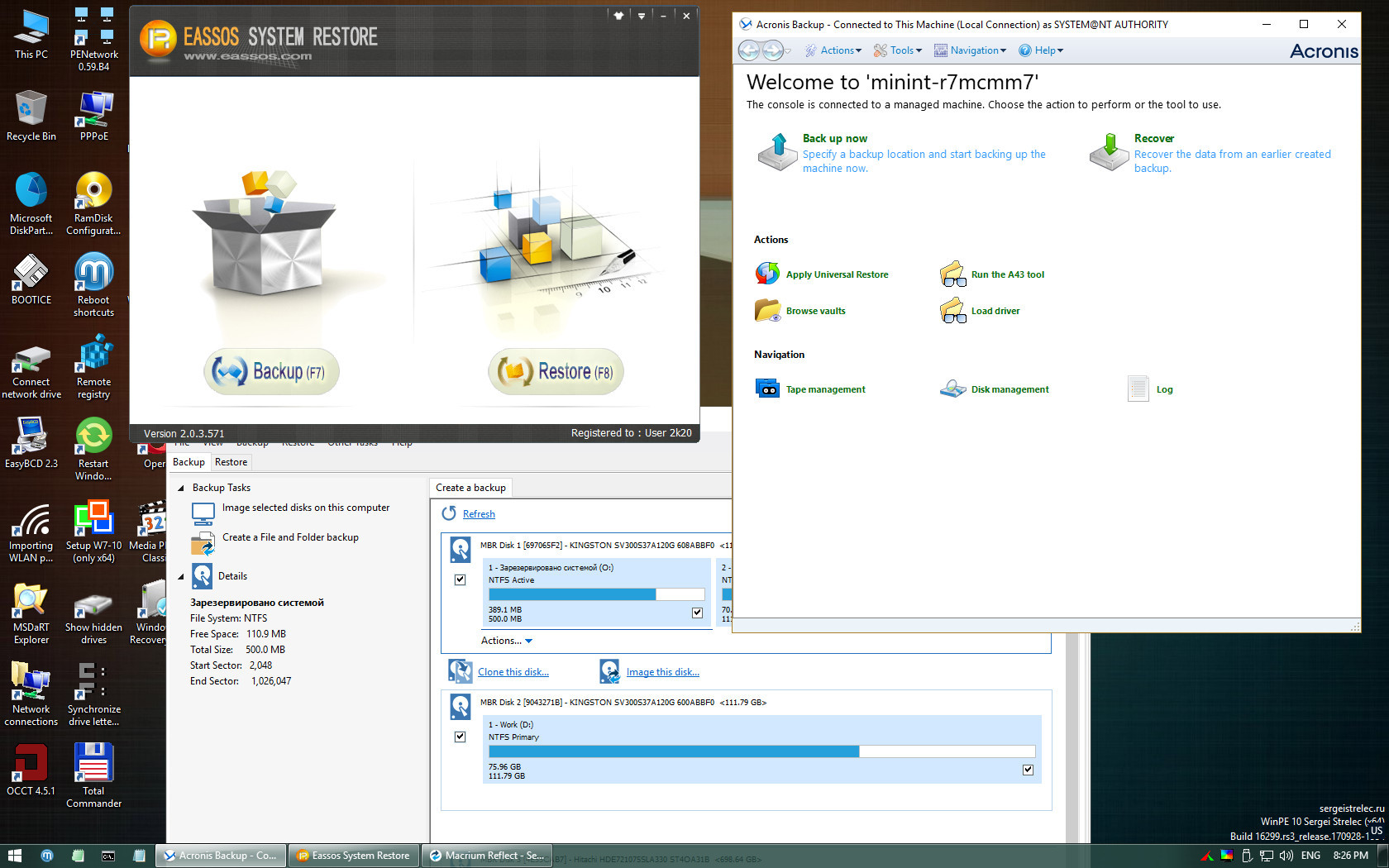Click the Acronis forward navigation arrow
This screenshot has height=868, width=1389.
point(772,50)
